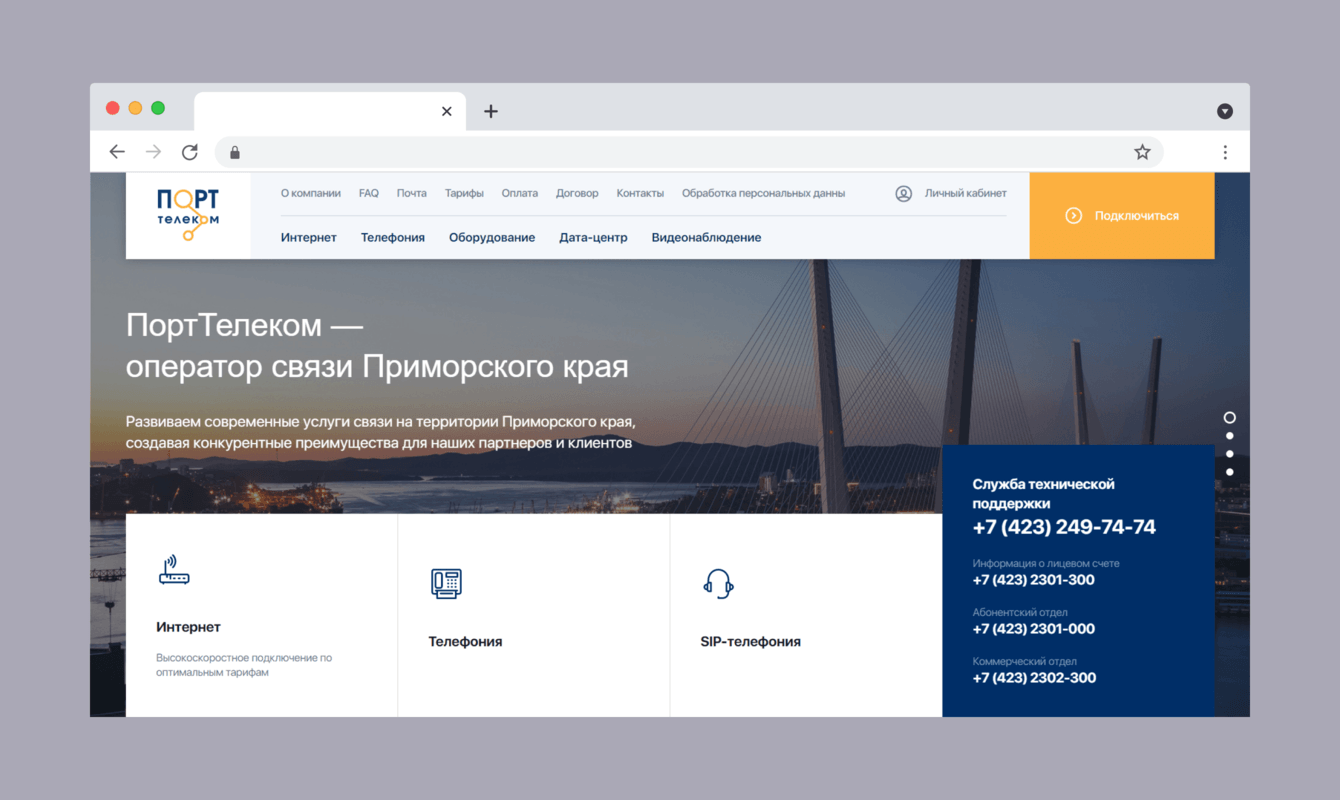Click the circled arrow on Подключиться button
Image resolution: width=1340 pixels, height=800 pixels.
pyautogui.click(x=1074, y=215)
